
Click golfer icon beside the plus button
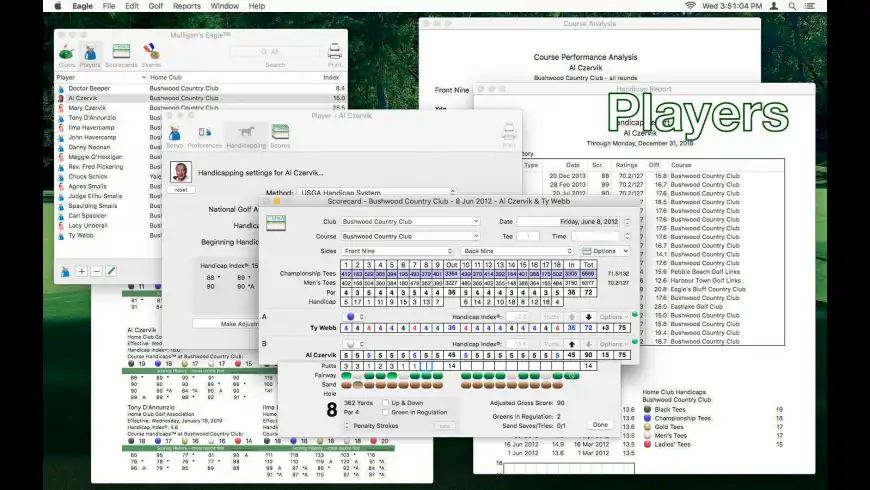65,271
